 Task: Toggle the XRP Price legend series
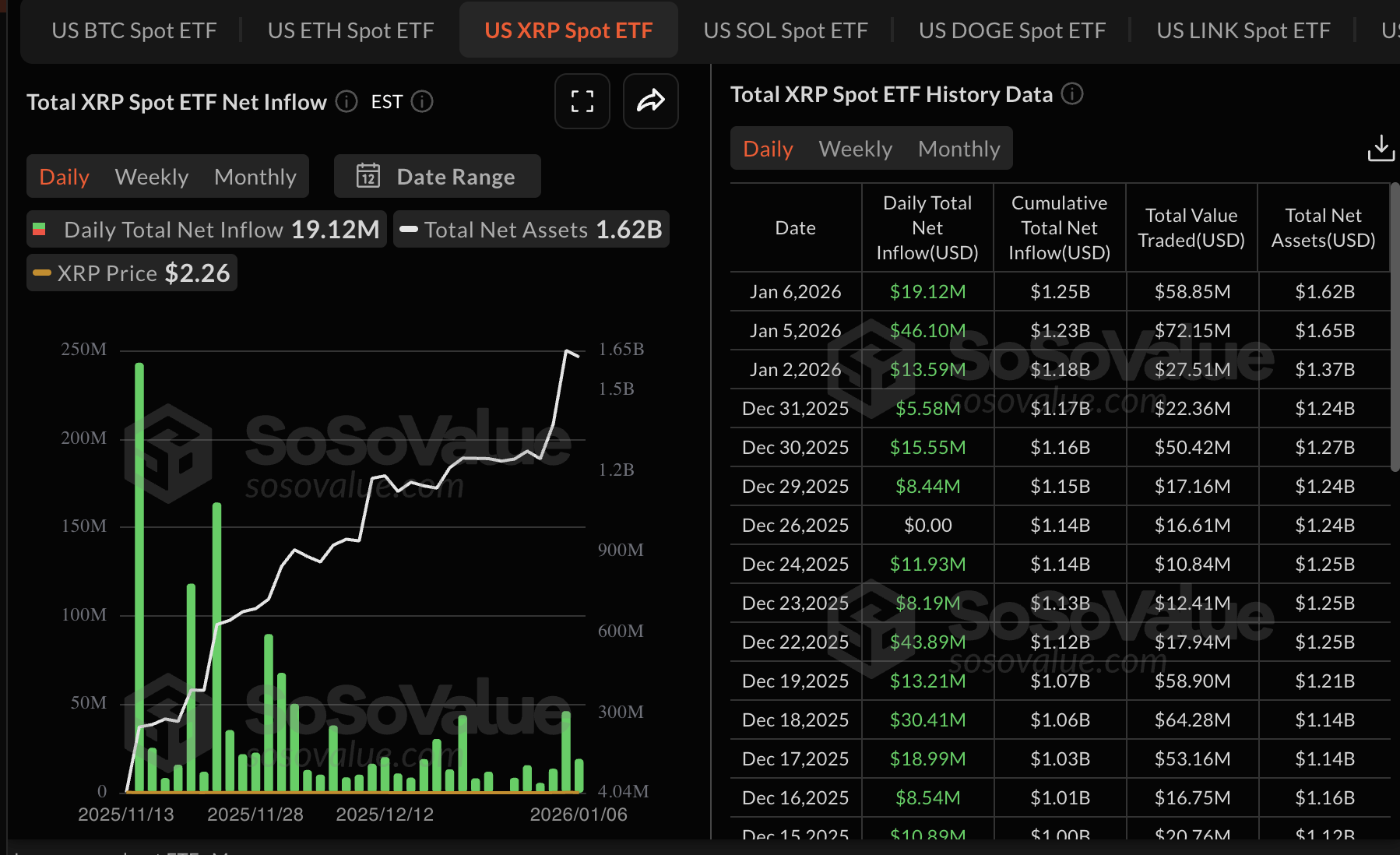pos(131,273)
